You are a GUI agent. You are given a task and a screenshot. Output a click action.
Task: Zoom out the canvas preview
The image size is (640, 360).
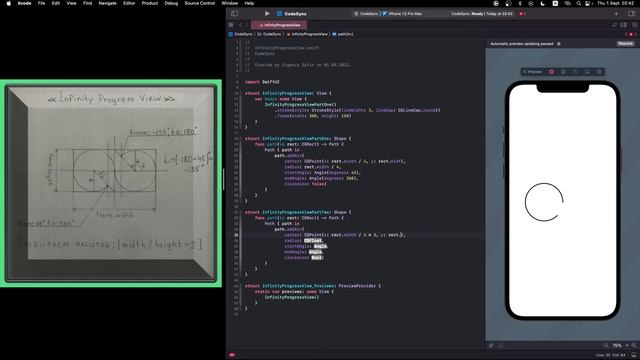point(606,345)
